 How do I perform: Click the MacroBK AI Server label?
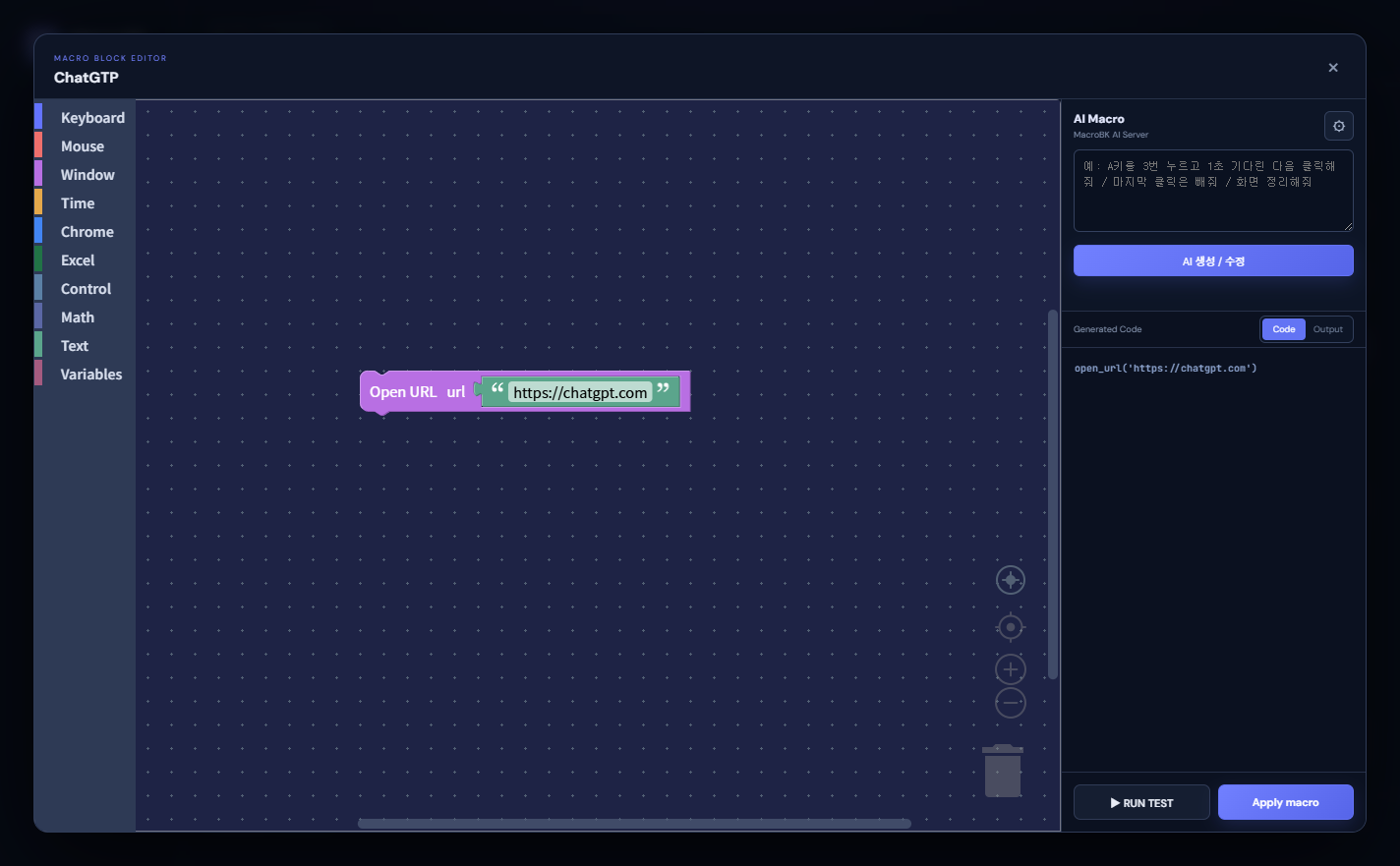(1111, 135)
